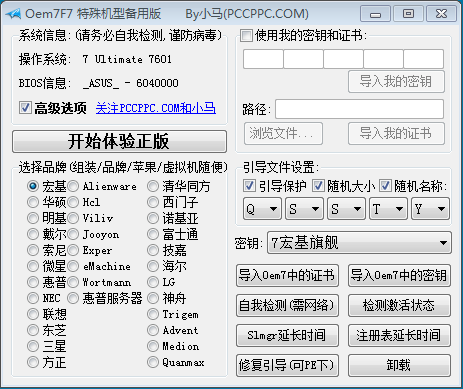Click 导入Oem7中的证书 button

287,275
